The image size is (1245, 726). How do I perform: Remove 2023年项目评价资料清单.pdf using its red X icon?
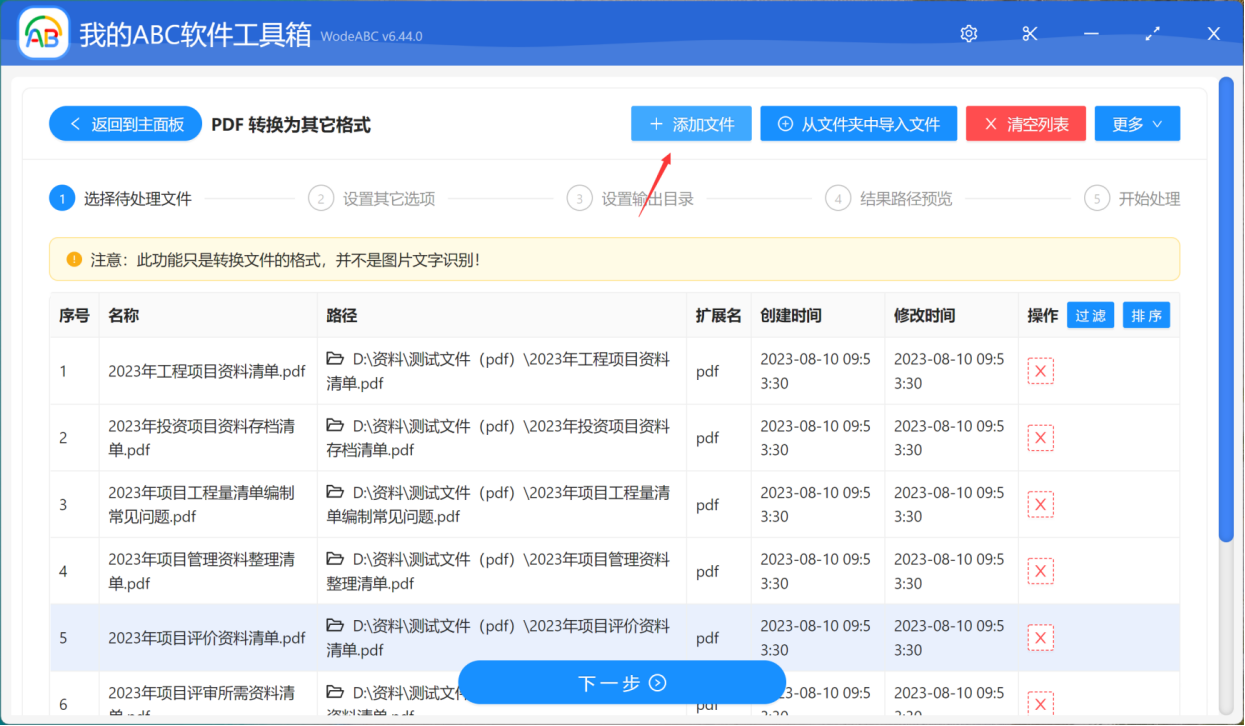[x=1040, y=637]
